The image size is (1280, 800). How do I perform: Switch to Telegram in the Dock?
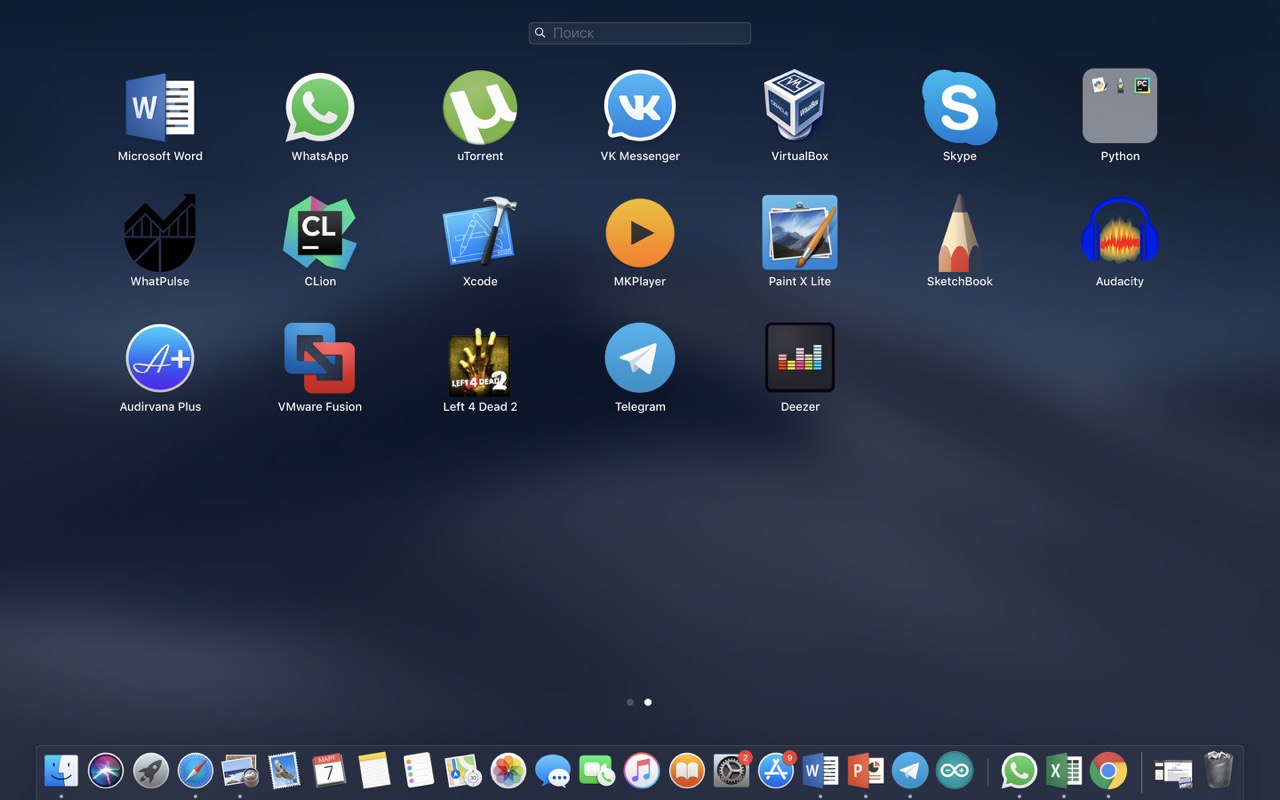(910, 770)
